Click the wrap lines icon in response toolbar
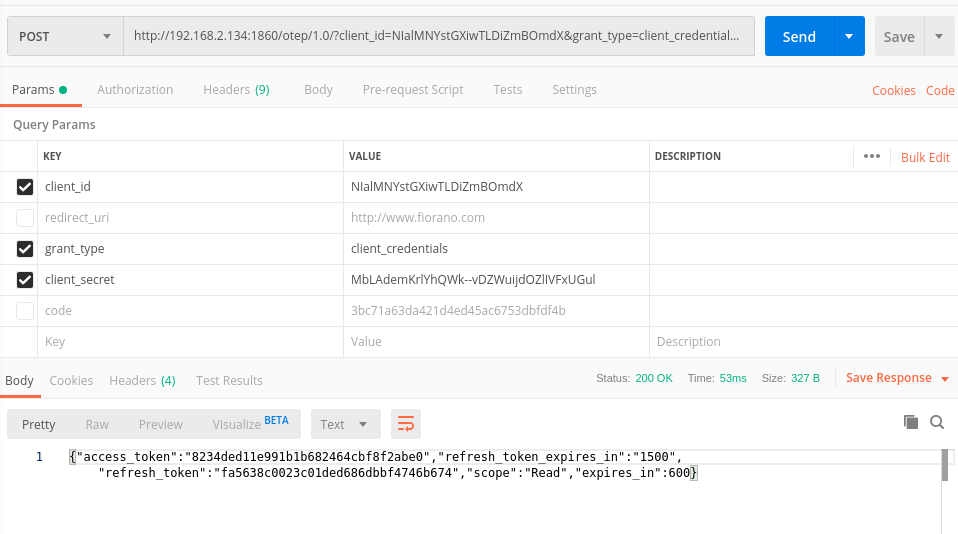958x534 pixels. coord(405,424)
